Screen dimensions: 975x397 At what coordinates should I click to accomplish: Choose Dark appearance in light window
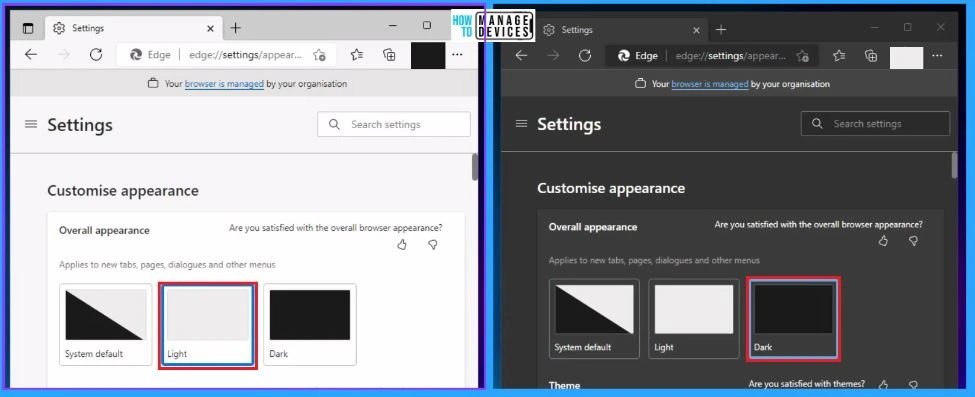tap(310, 324)
